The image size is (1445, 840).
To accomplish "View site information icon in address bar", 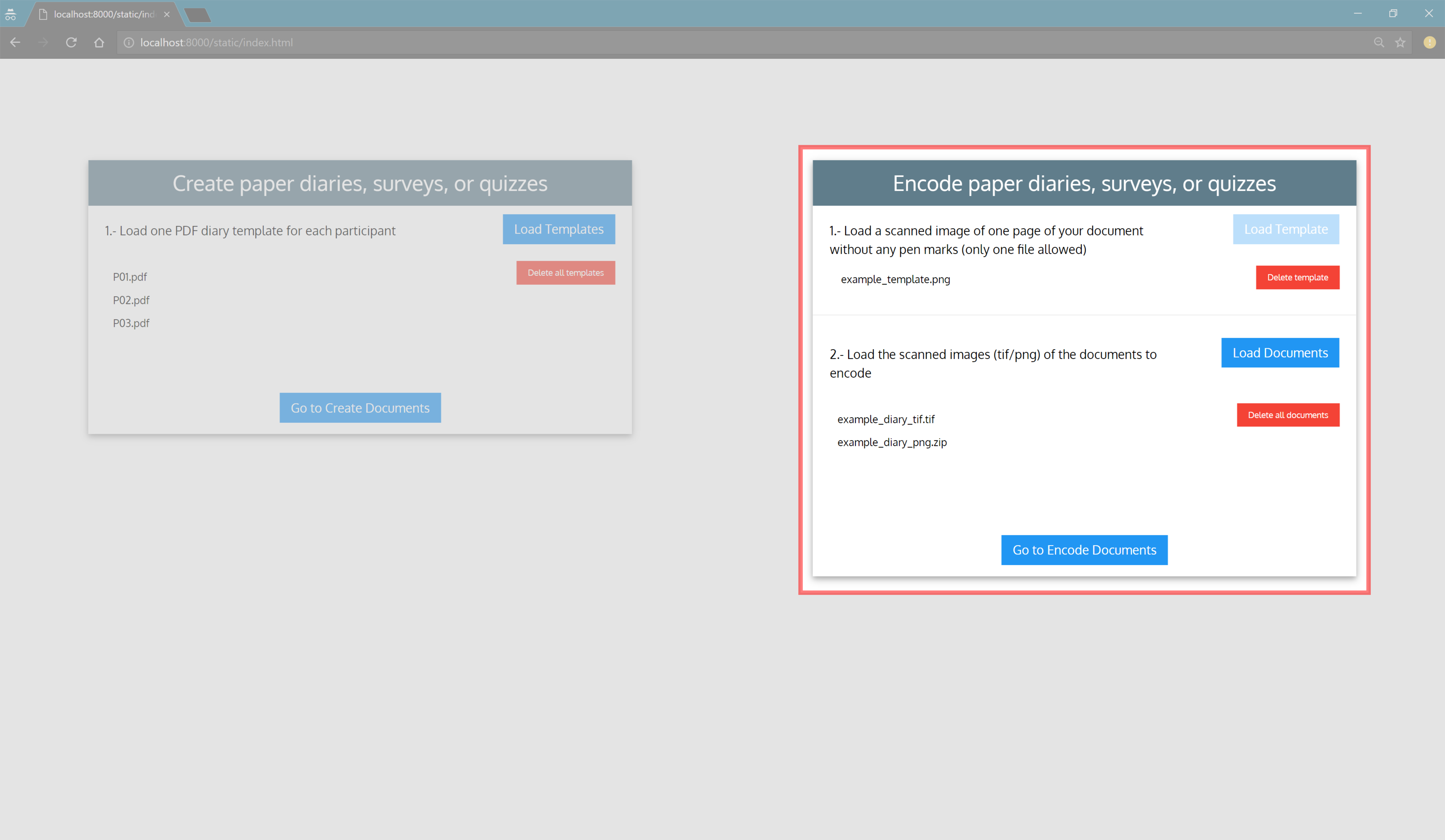I will 129,42.
